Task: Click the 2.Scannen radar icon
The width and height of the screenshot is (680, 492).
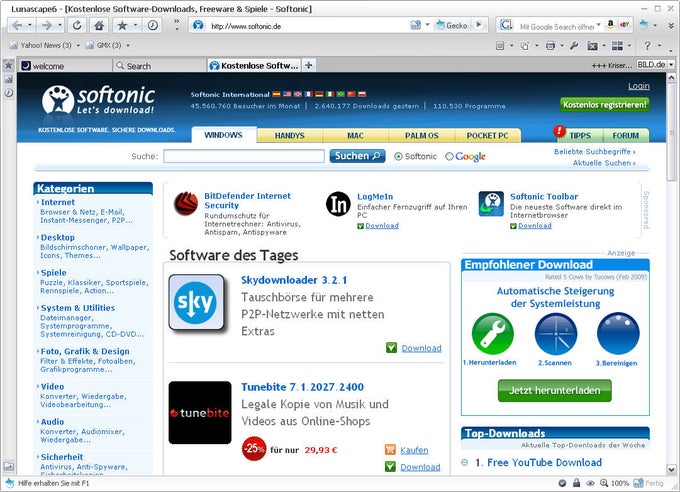Action: (x=556, y=334)
